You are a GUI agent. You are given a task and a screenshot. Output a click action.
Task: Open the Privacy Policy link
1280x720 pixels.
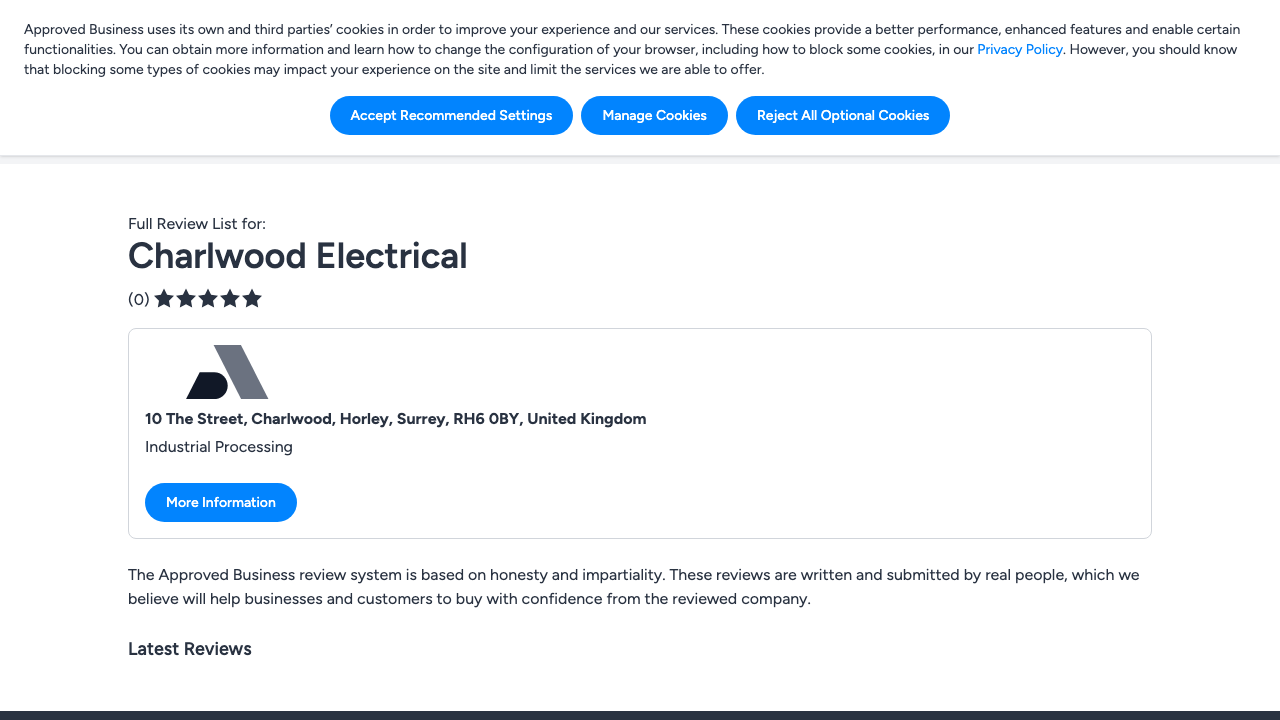coord(1019,49)
